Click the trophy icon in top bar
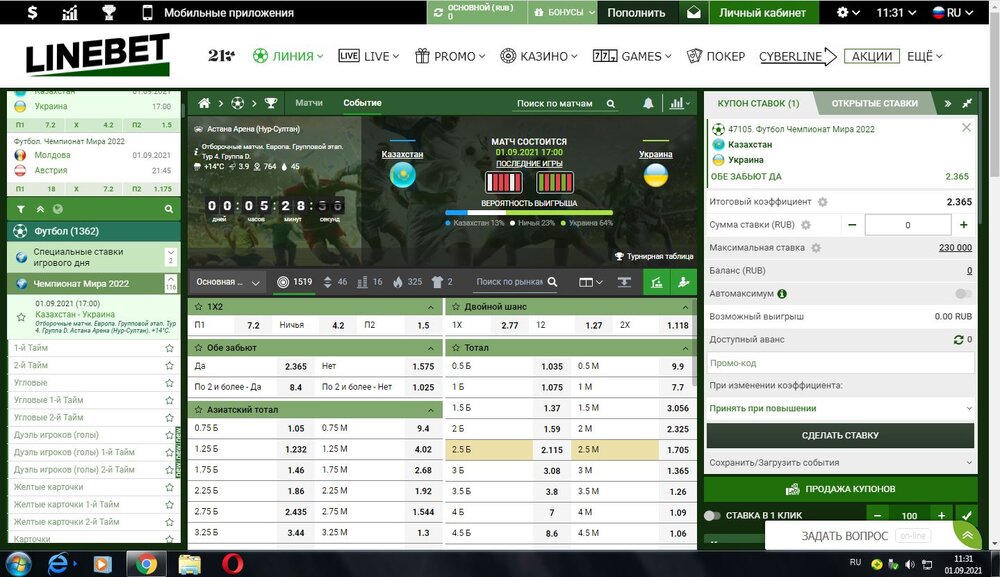This screenshot has height=577, width=1000. (x=109, y=12)
